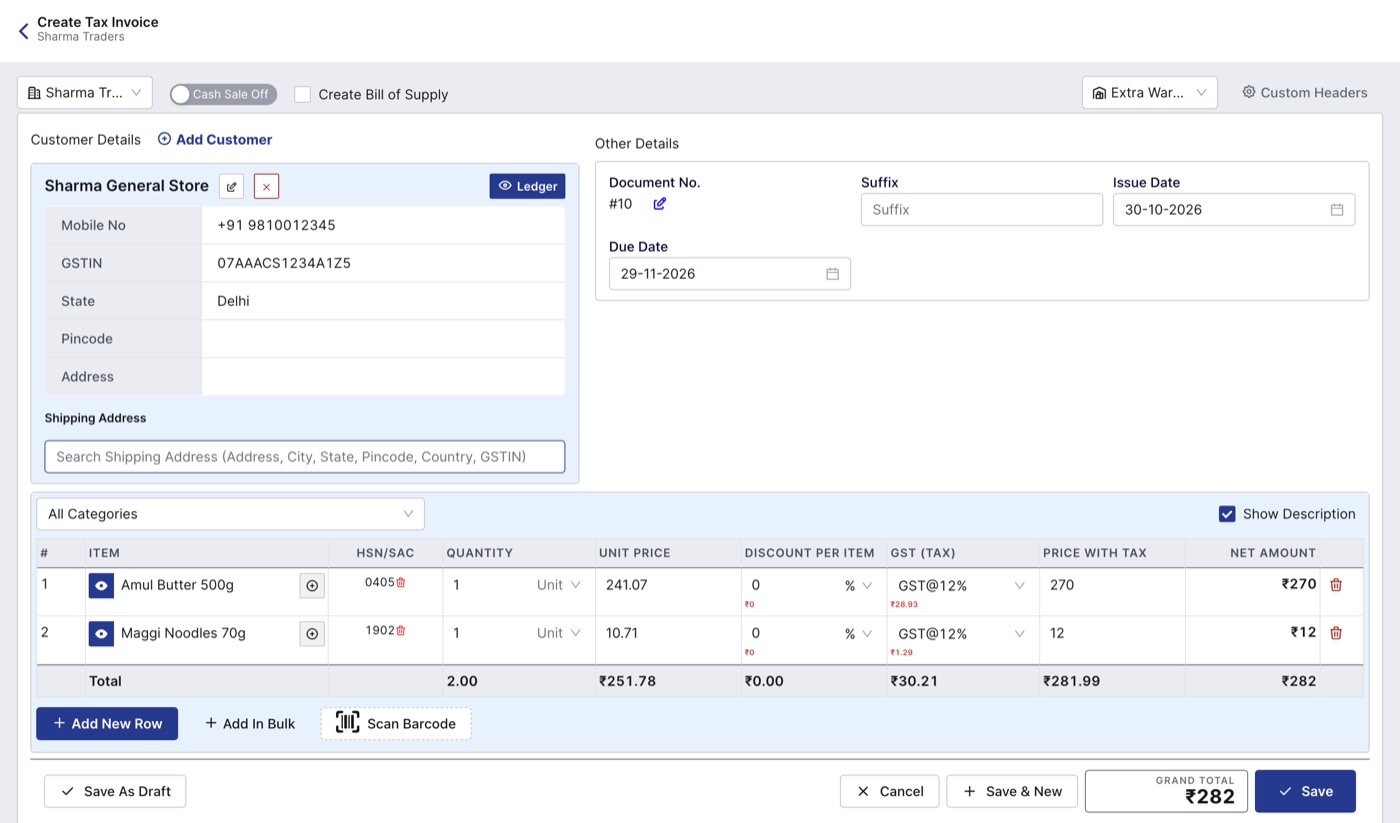
Task: Click Save & New
Action: click(x=1012, y=791)
